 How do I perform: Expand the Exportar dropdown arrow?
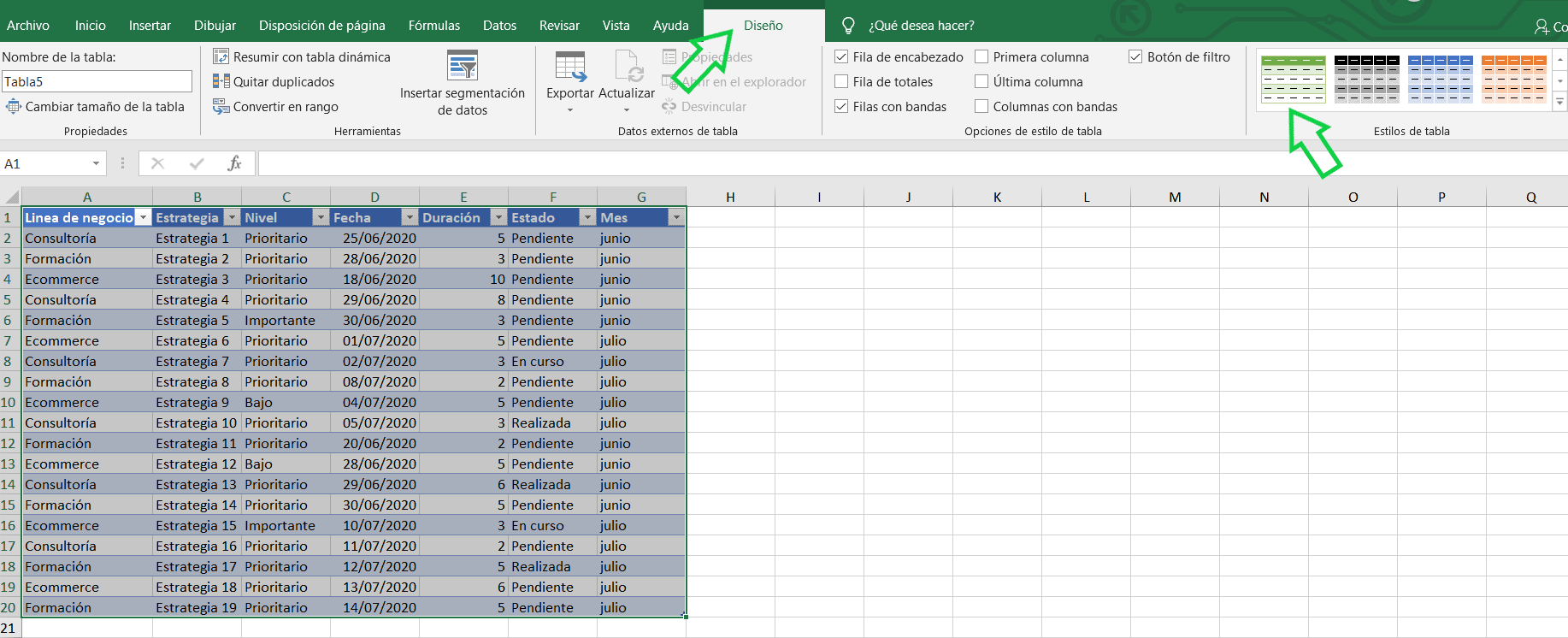click(570, 109)
